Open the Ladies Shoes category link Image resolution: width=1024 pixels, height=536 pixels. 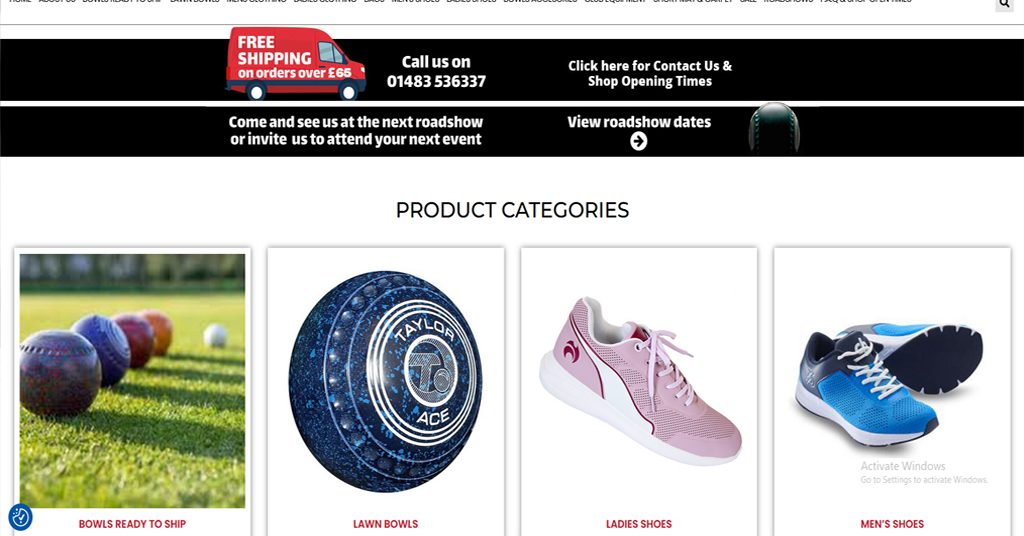point(639,524)
